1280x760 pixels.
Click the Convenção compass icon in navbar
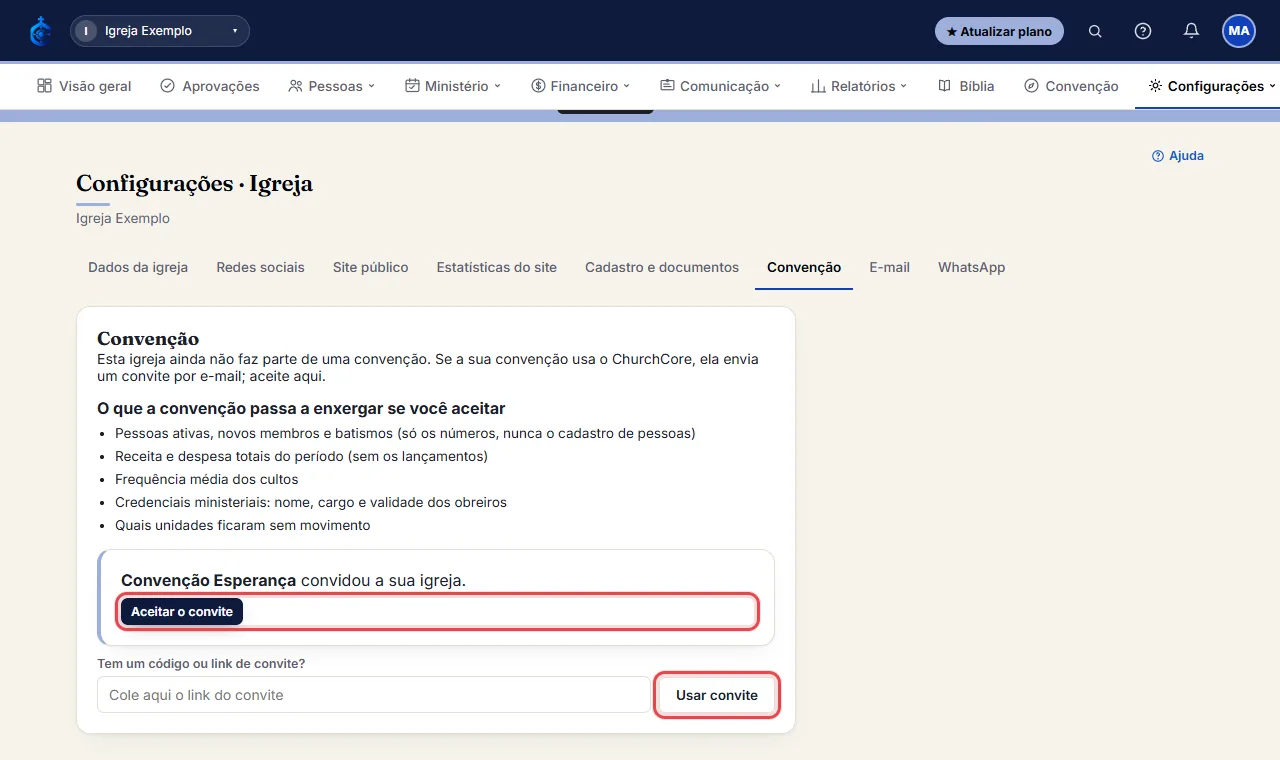pyautogui.click(x=1031, y=86)
